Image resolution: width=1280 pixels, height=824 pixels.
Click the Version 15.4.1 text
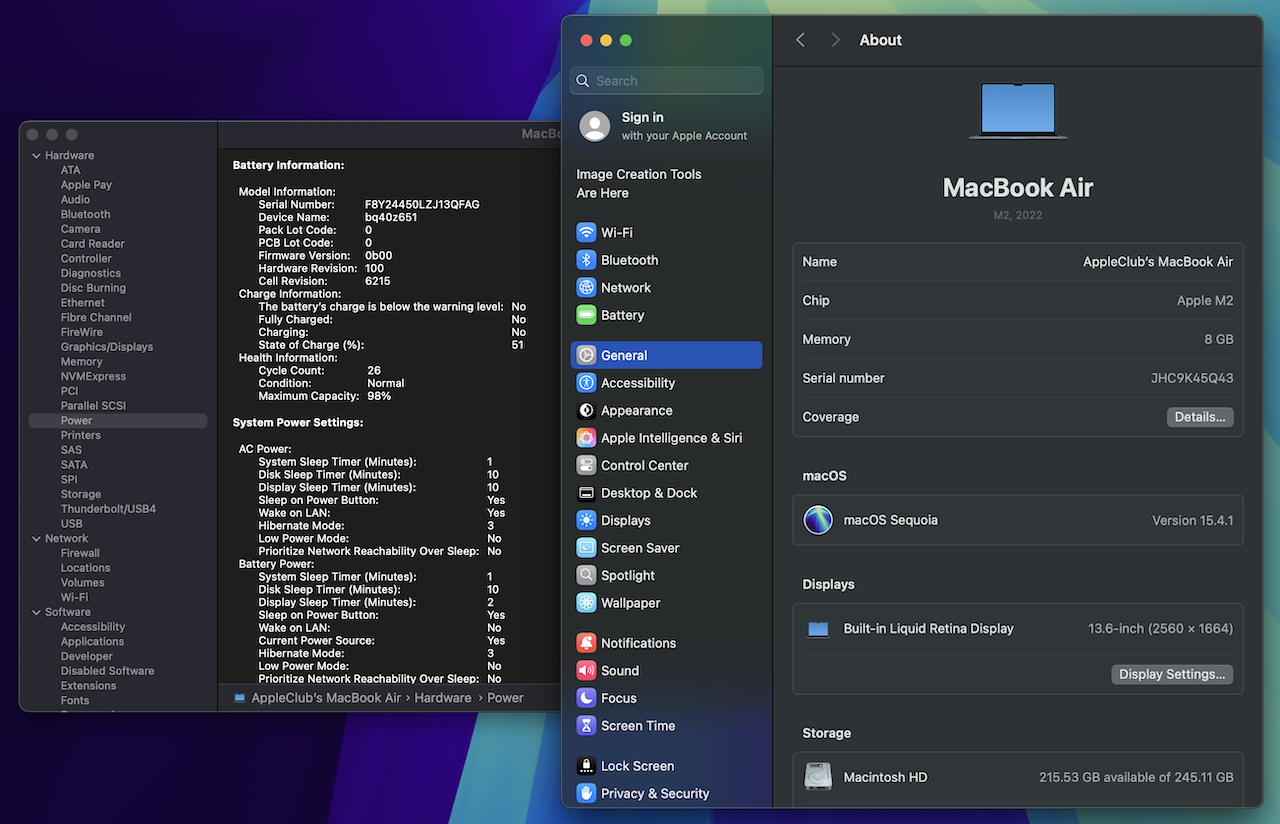pyautogui.click(x=1193, y=520)
